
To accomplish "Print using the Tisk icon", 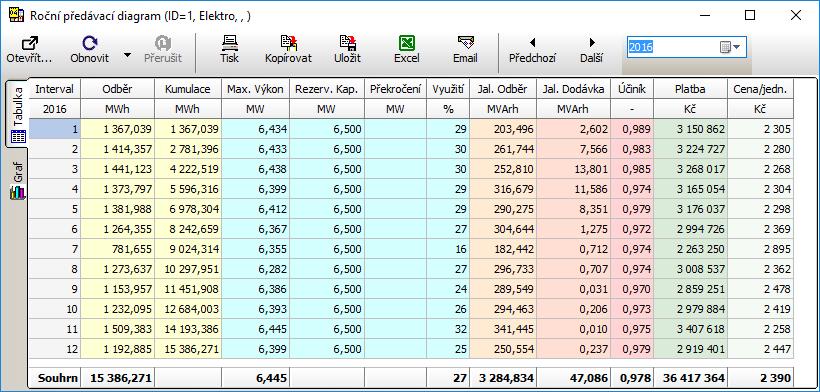I will (x=230, y=43).
